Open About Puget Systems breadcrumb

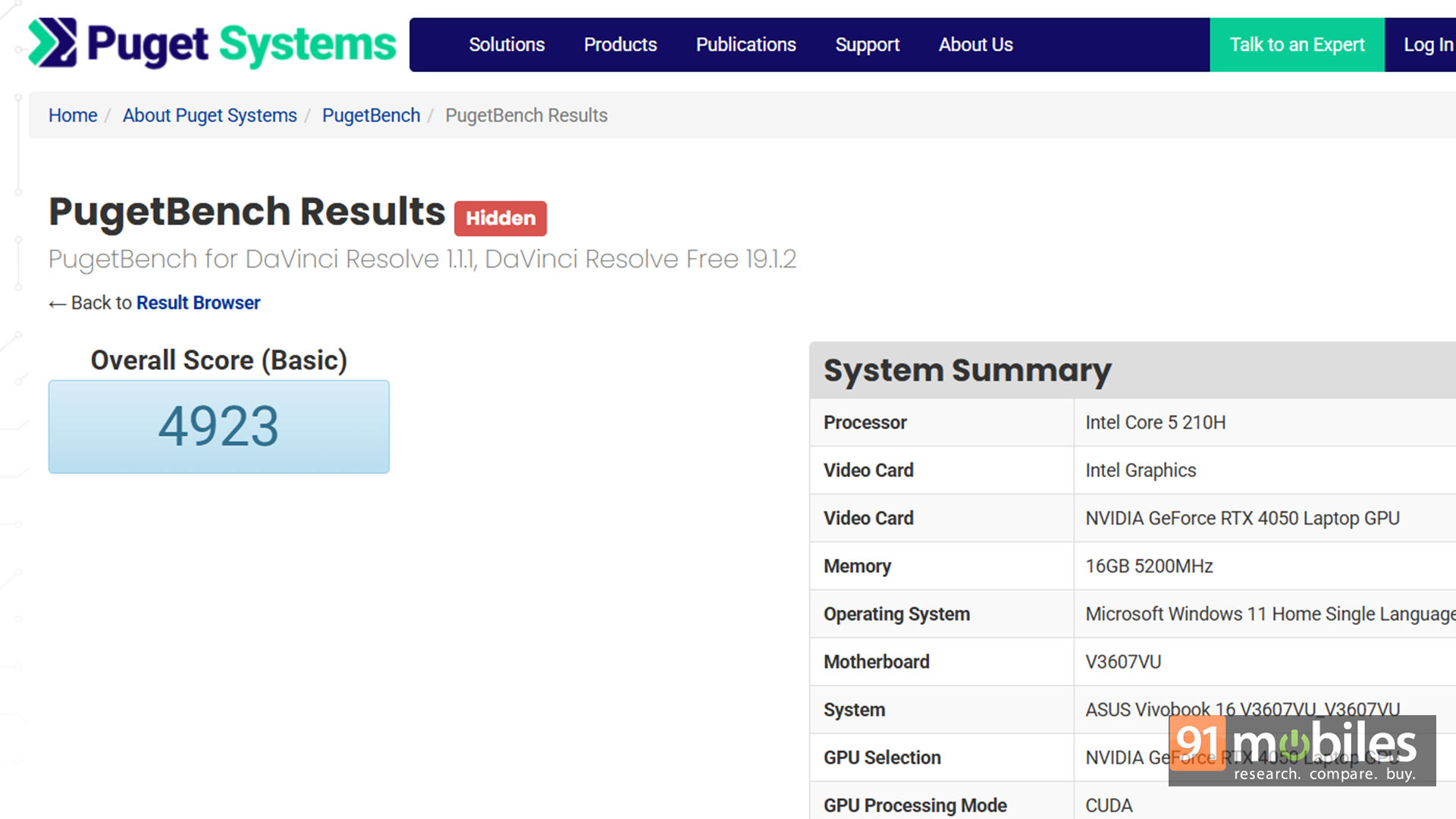coord(210,115)
